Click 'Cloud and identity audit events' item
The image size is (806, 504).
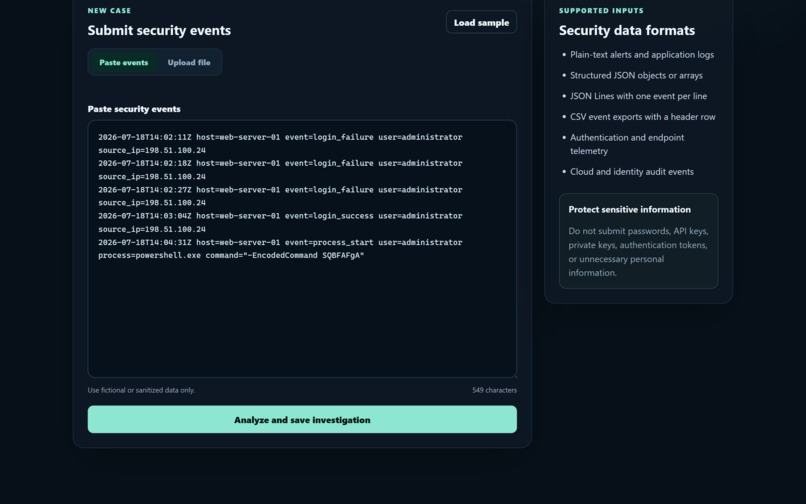click(632, 172)
